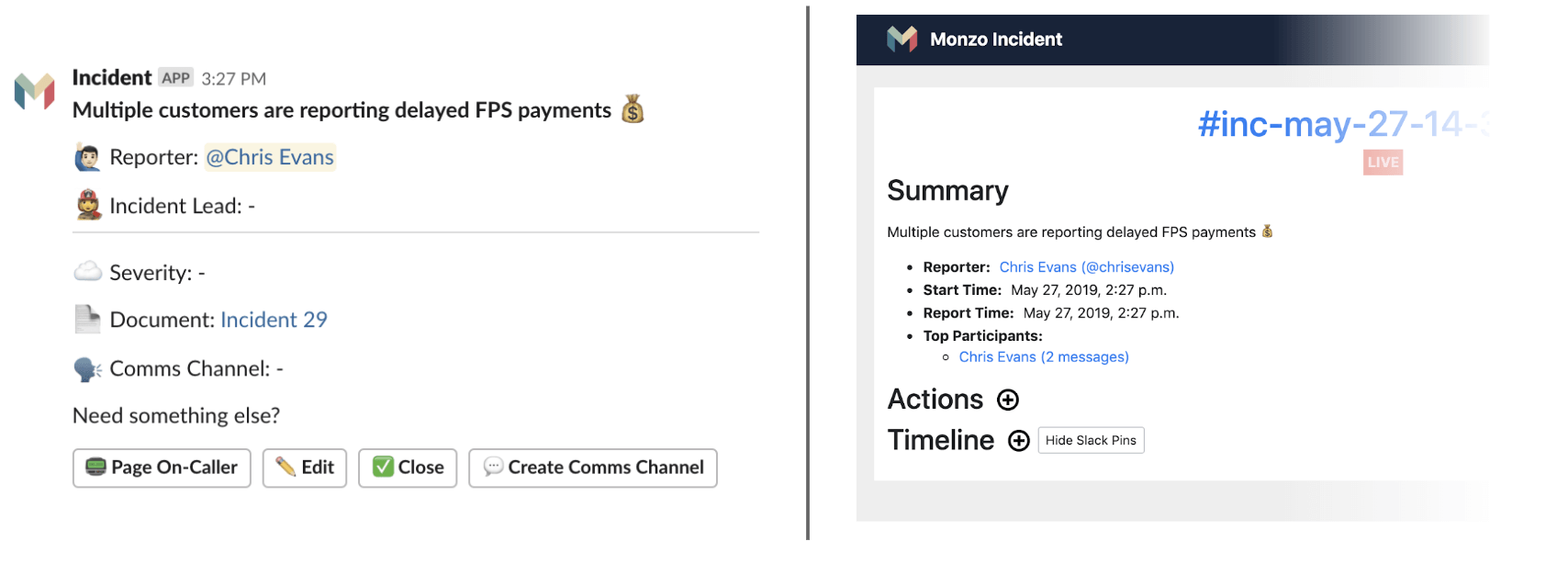Screen dimensions: 1568x564
Task: Click the Edit button in the Slack message
Action: [305, 468]
